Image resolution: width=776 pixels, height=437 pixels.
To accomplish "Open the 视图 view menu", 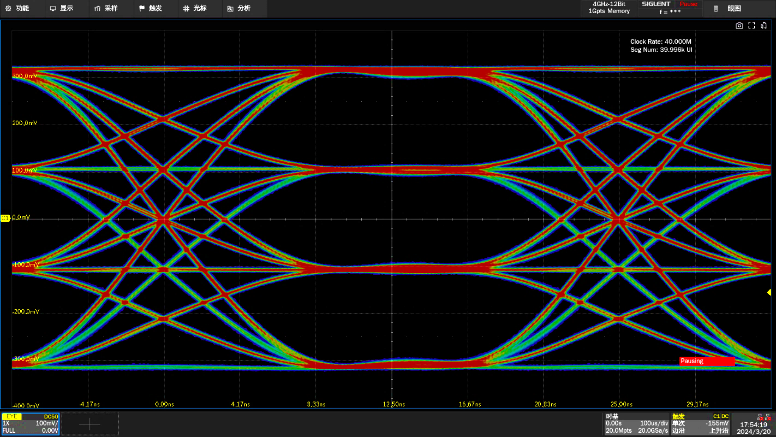I will (734, 7).
